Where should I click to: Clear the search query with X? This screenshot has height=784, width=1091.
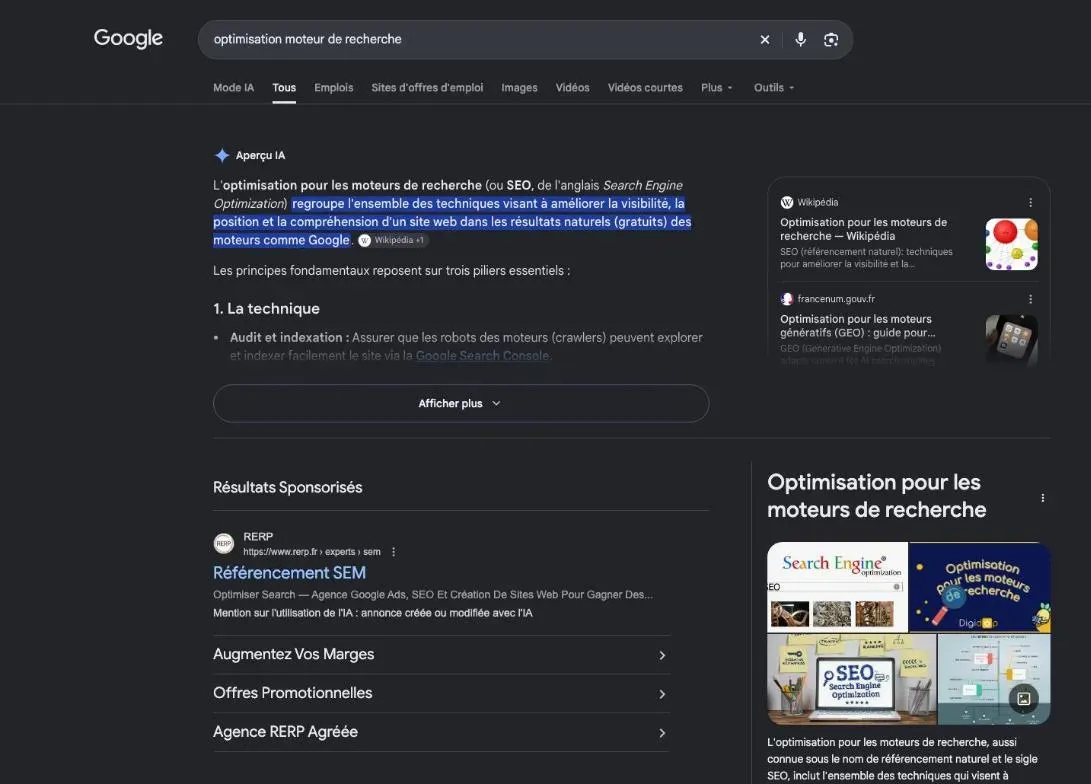[x=765, y=40]
